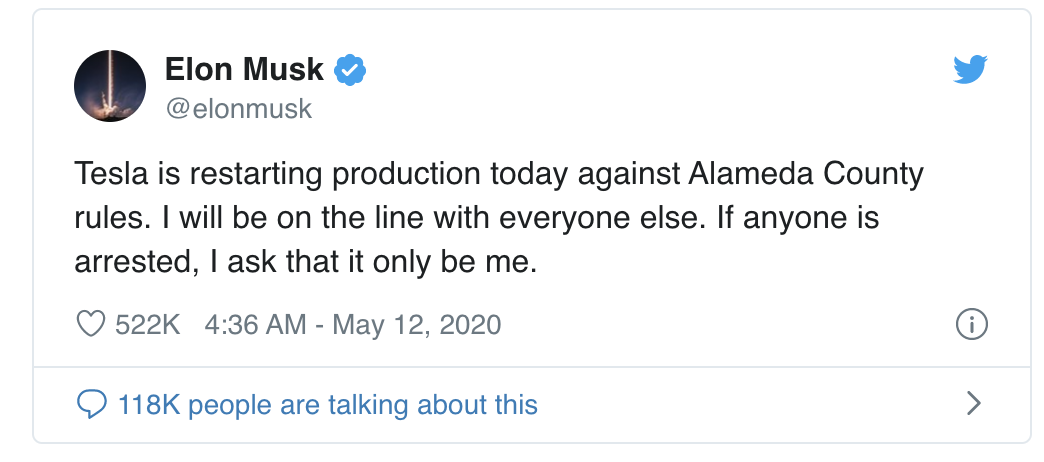Click the May 12, 2020 date
Image resolution: width=1044 pixels, height=462 pixels.
coord(416,325)
